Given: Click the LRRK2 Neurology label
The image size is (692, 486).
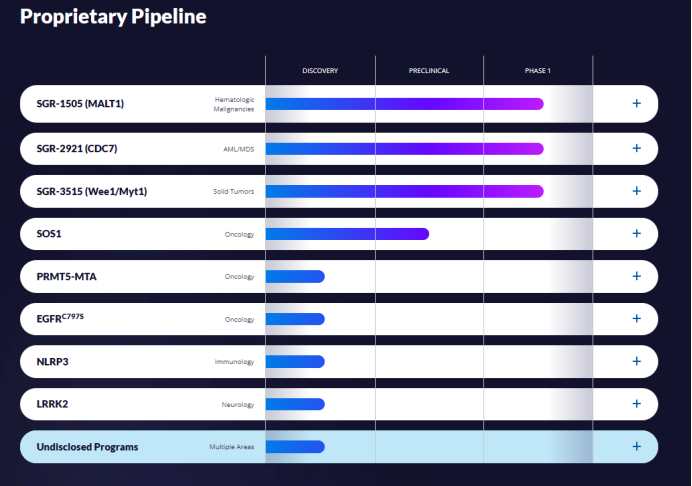Looking at the screenshot, I should [x=237, y=404].
